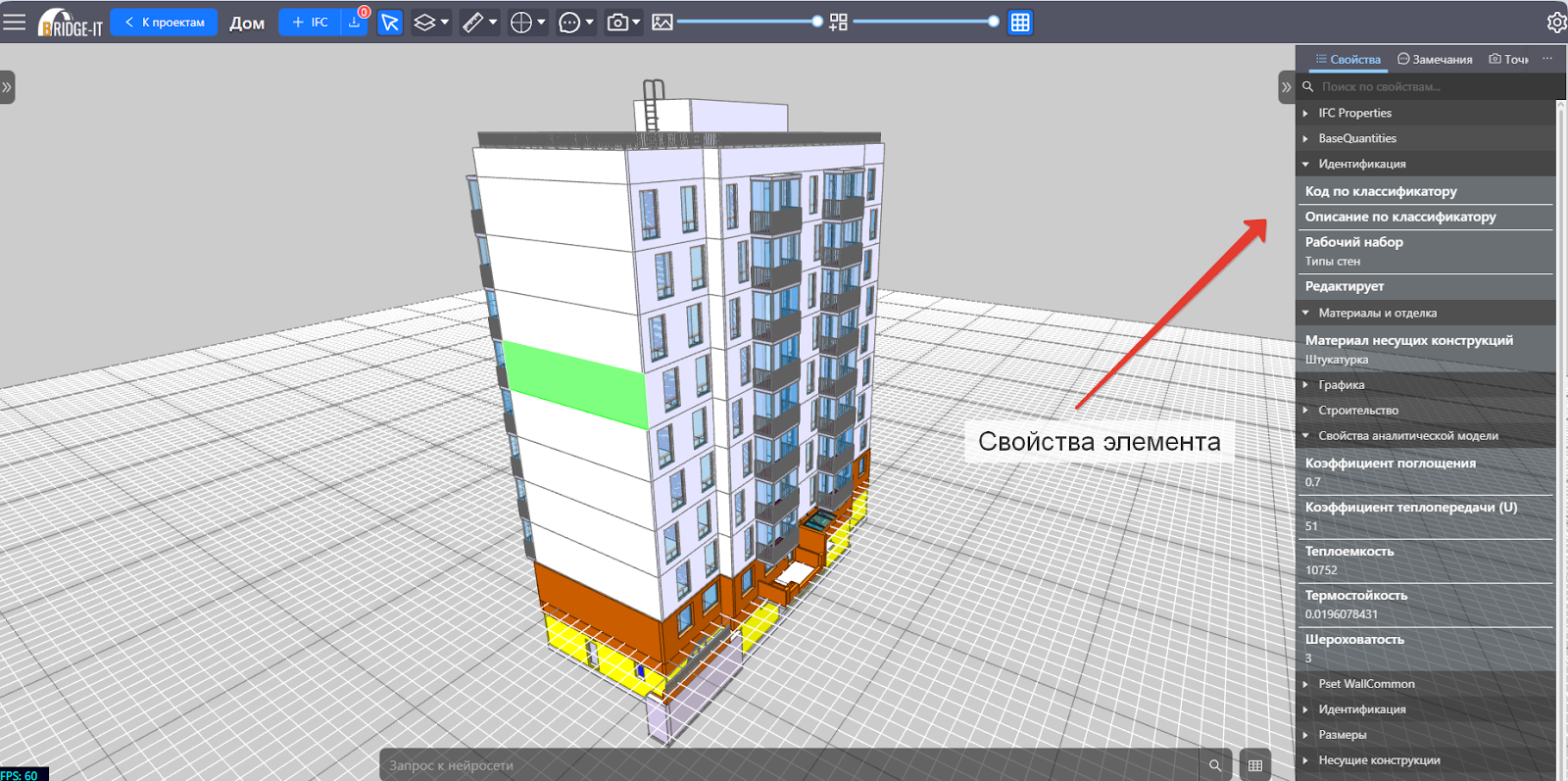Click the camera snapshot tool
This screenshot has height=781, width=1568.
[617, 22]
